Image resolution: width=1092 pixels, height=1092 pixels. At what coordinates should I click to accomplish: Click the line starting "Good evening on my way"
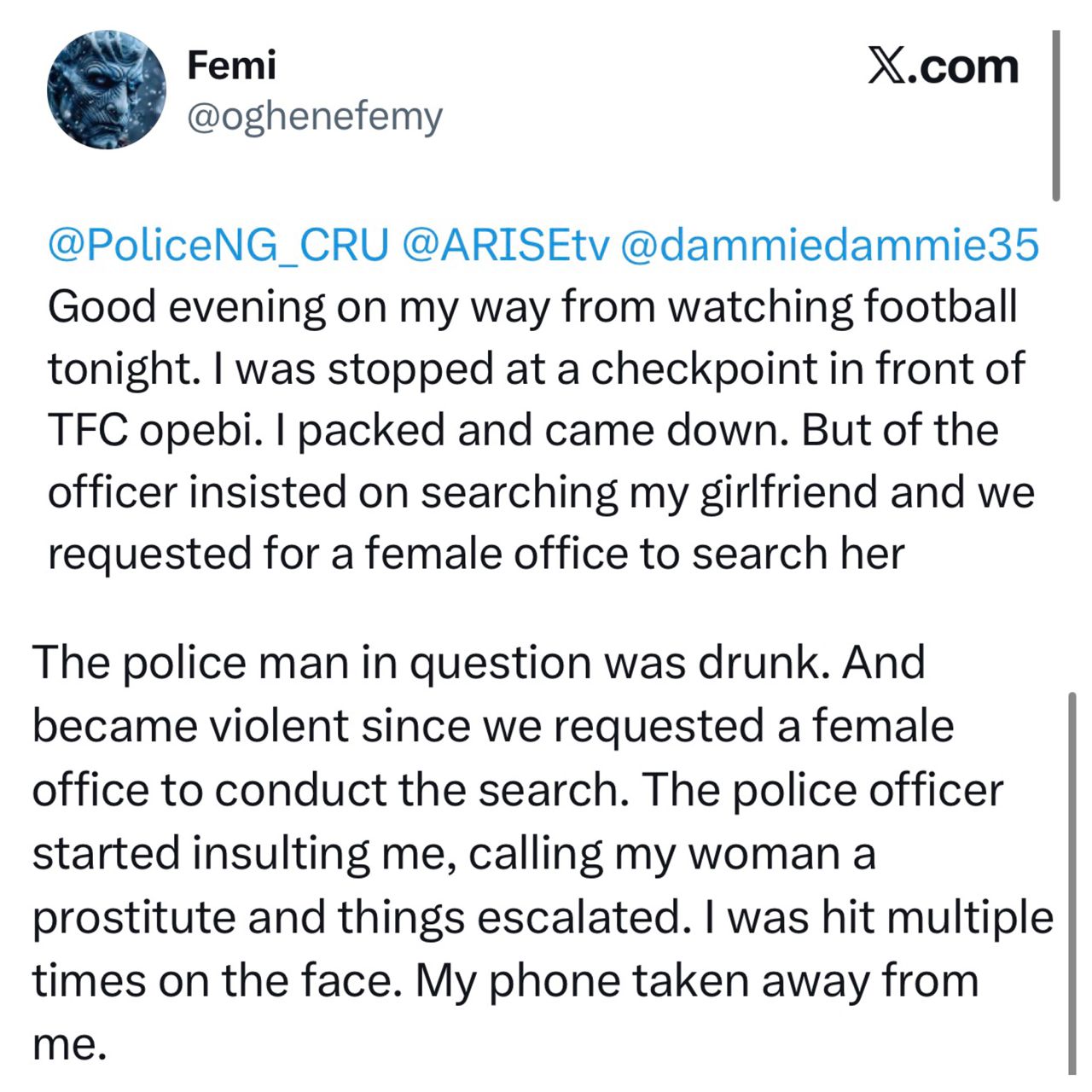[x=532, y=307]
